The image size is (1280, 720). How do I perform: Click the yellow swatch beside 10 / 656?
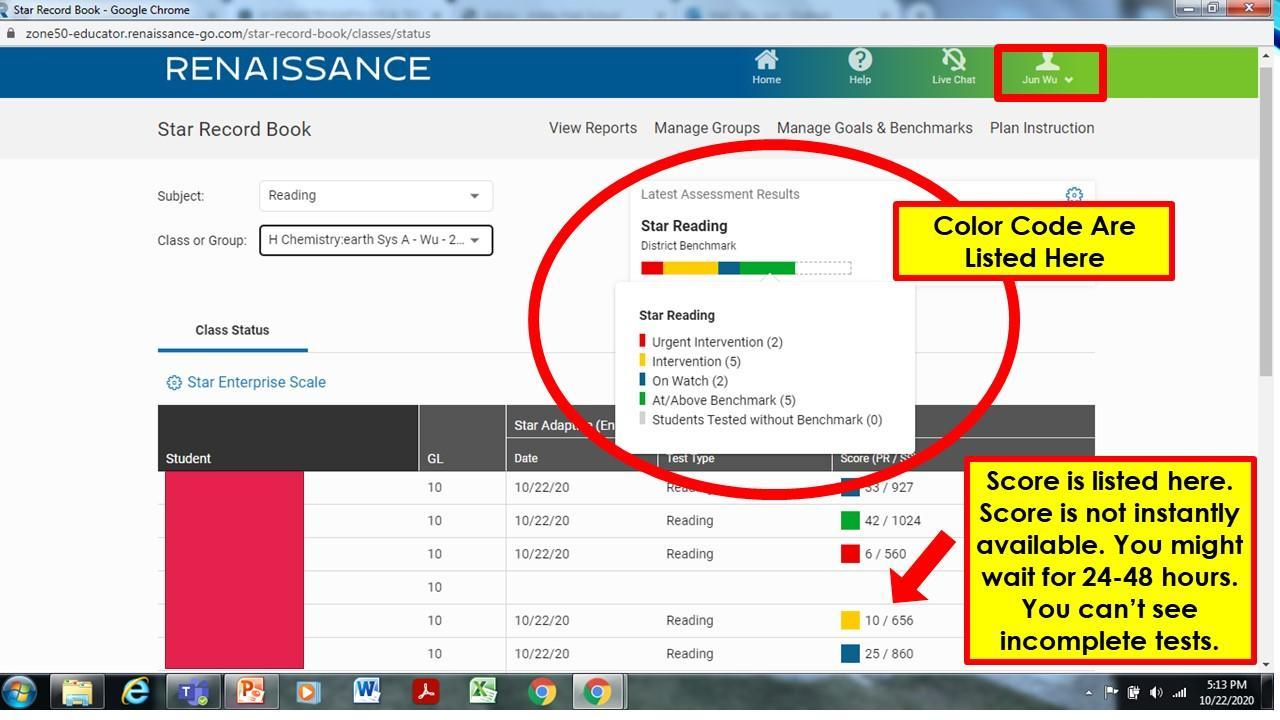850,621
